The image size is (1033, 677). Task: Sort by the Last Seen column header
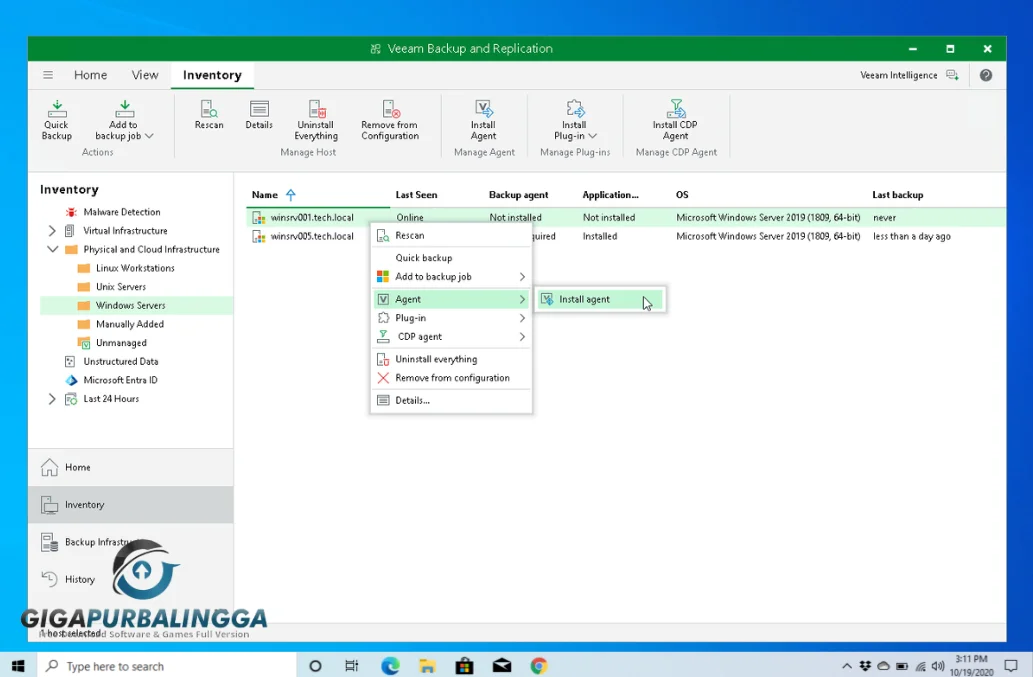[416, 195]
